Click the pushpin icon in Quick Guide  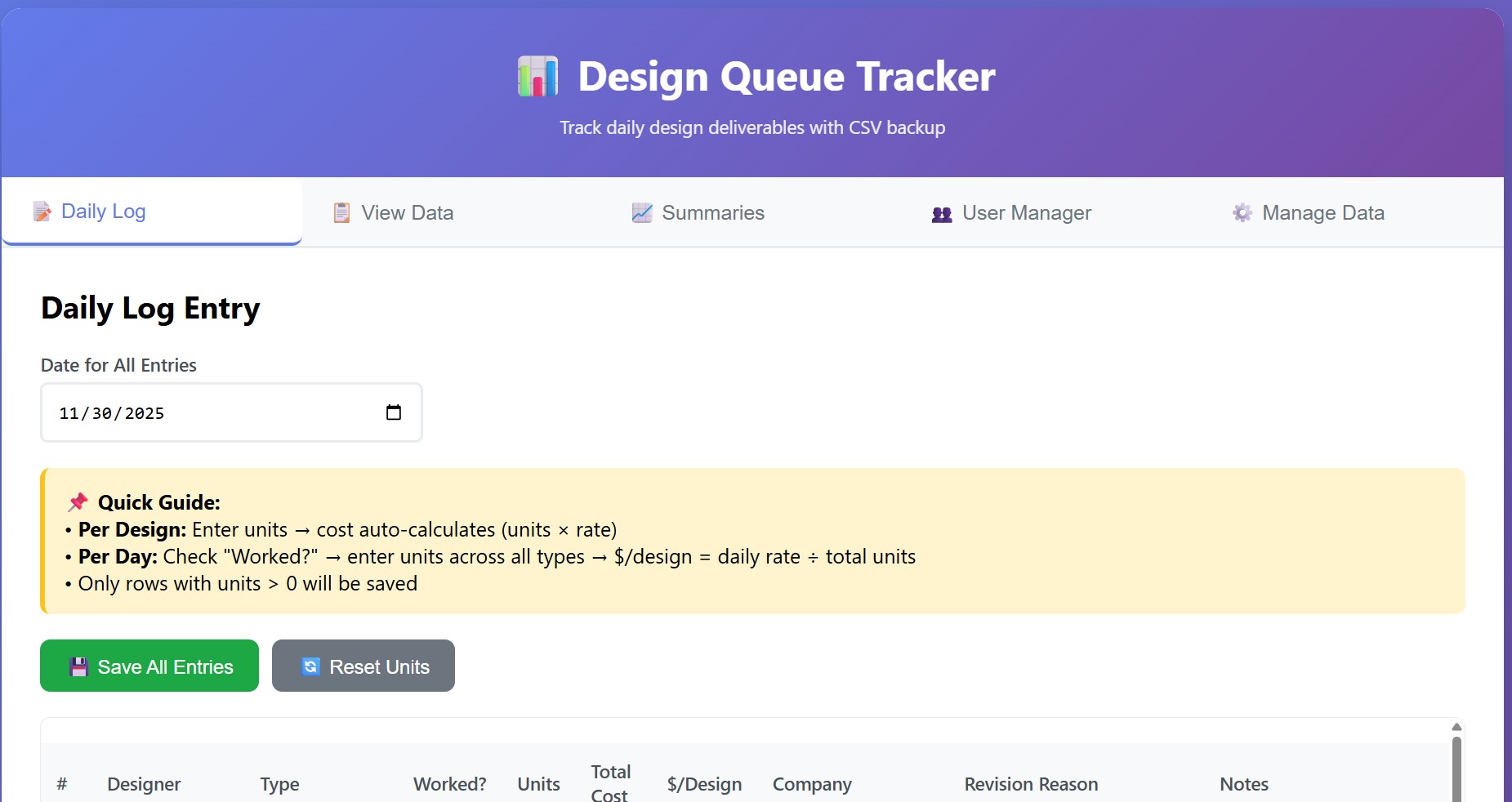coord(78,501)
